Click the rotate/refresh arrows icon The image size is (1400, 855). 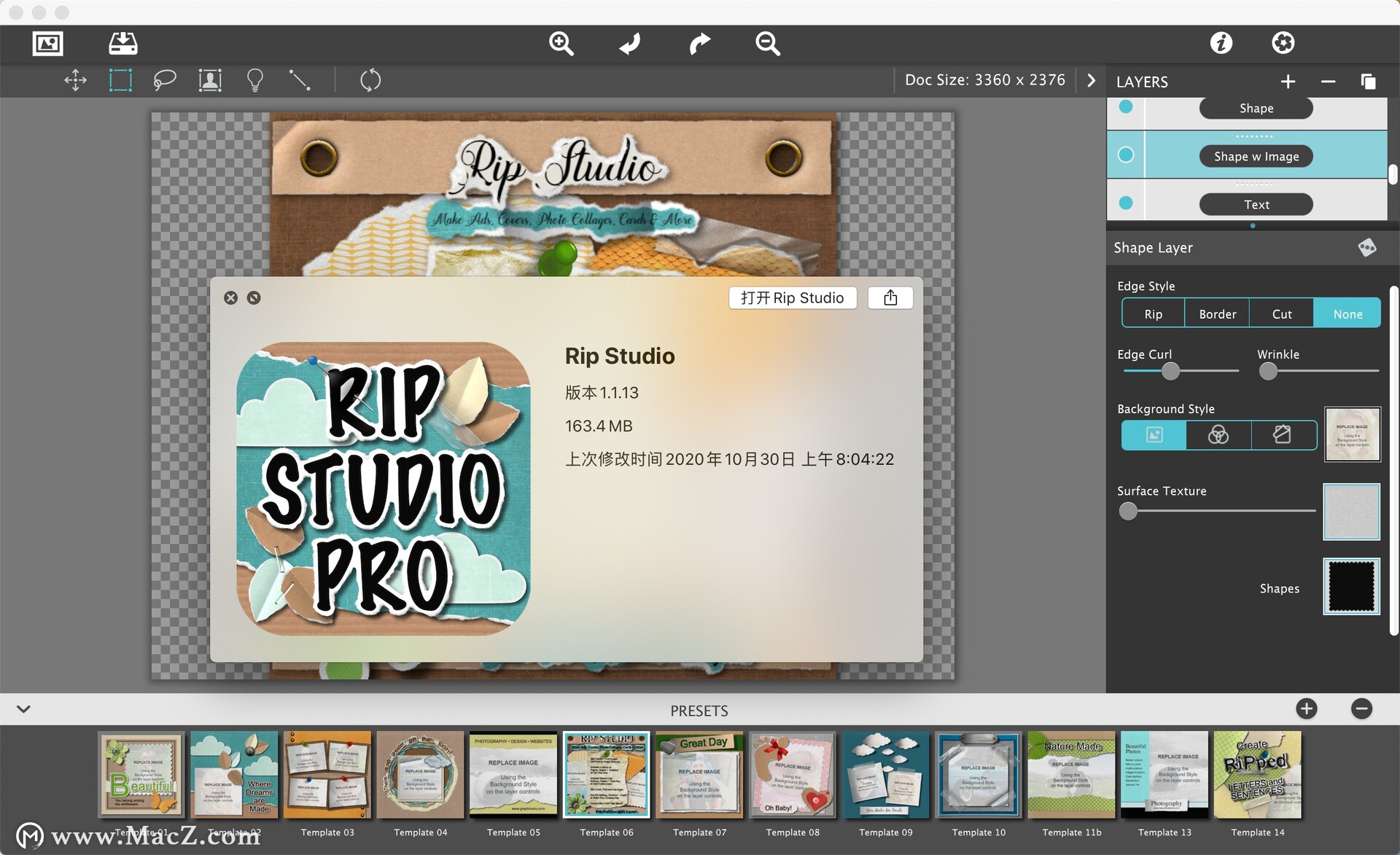coord(370,80)
